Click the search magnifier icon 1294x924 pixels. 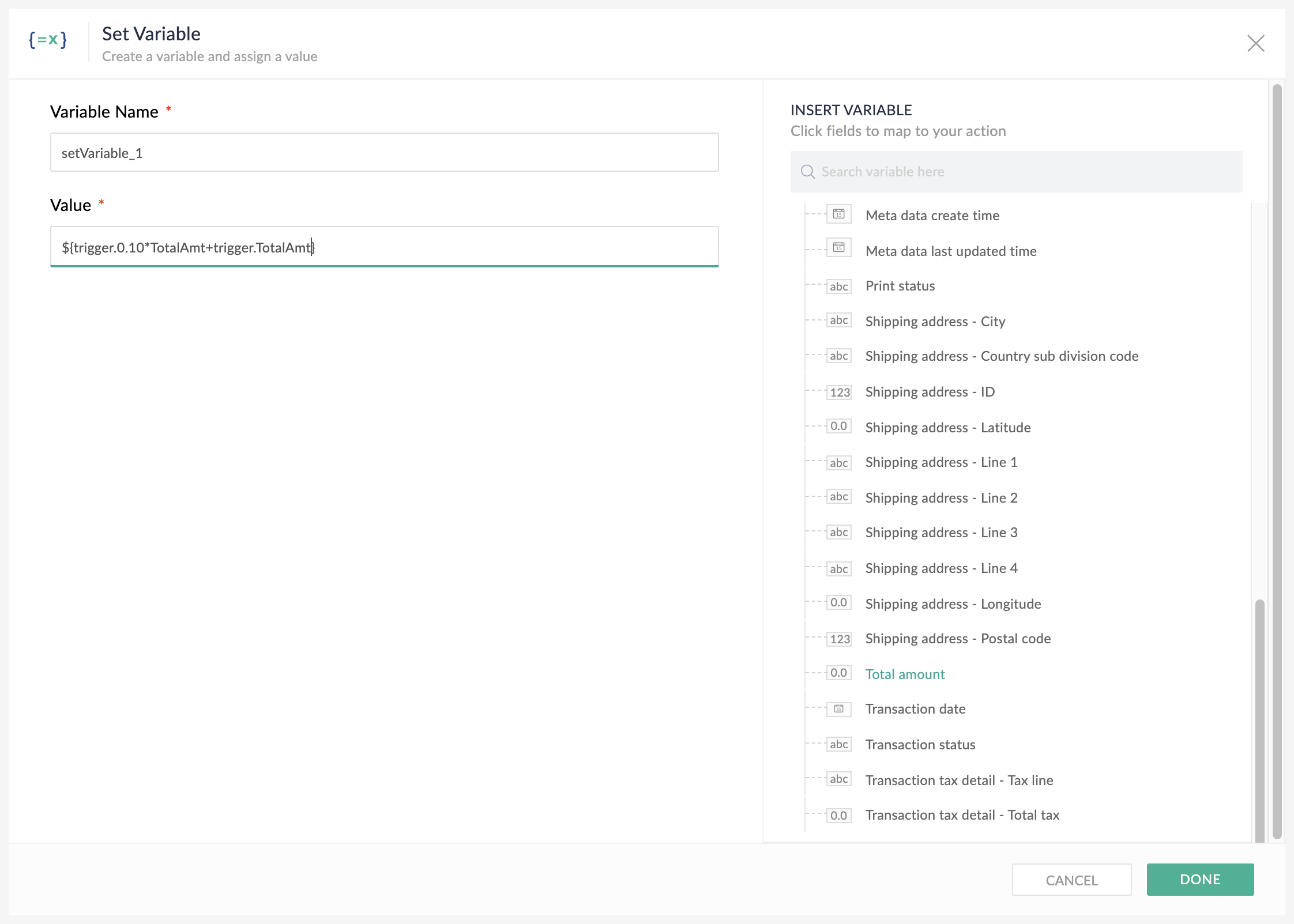tap(808, 172)
